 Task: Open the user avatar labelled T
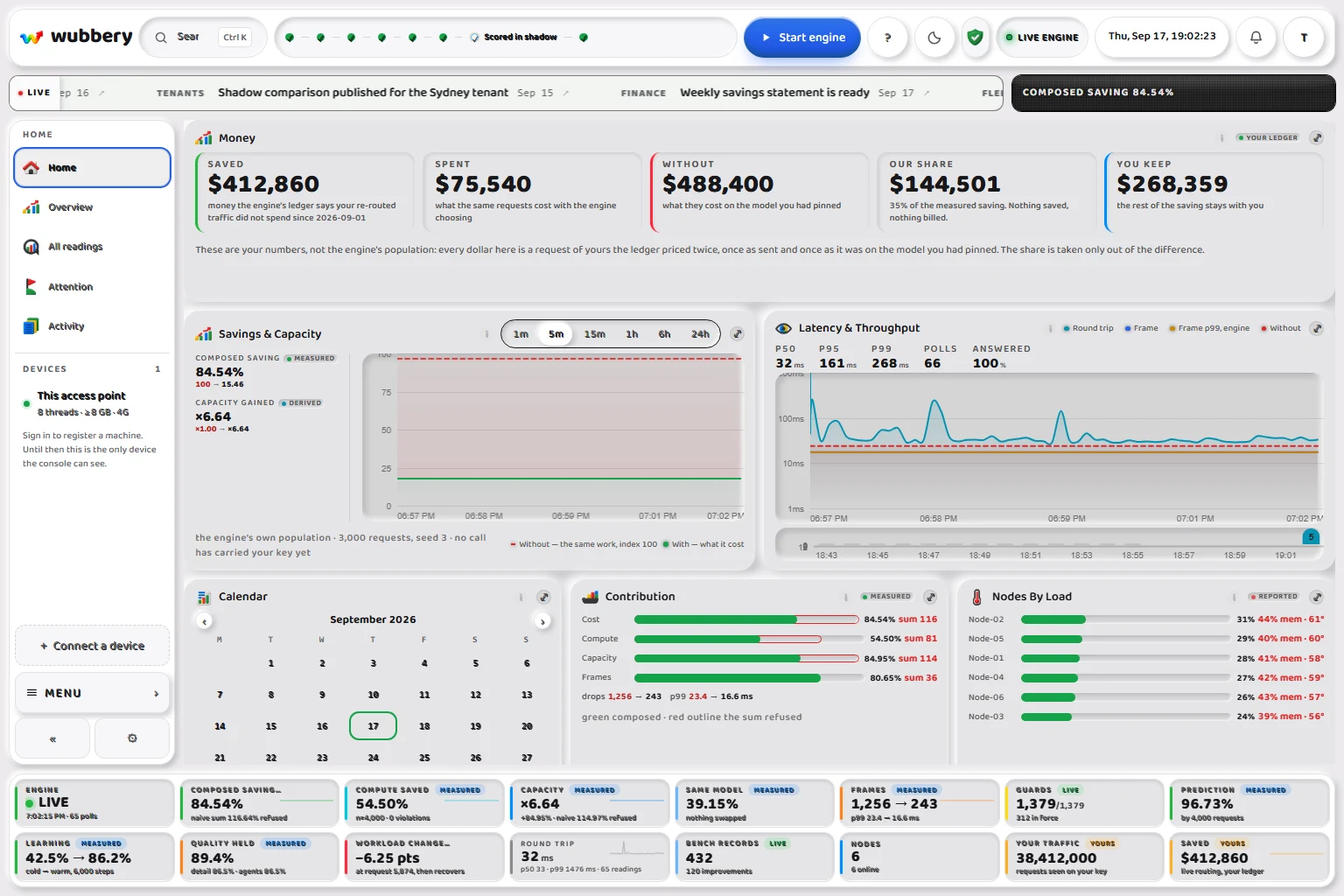click(x=1304, y=38)
